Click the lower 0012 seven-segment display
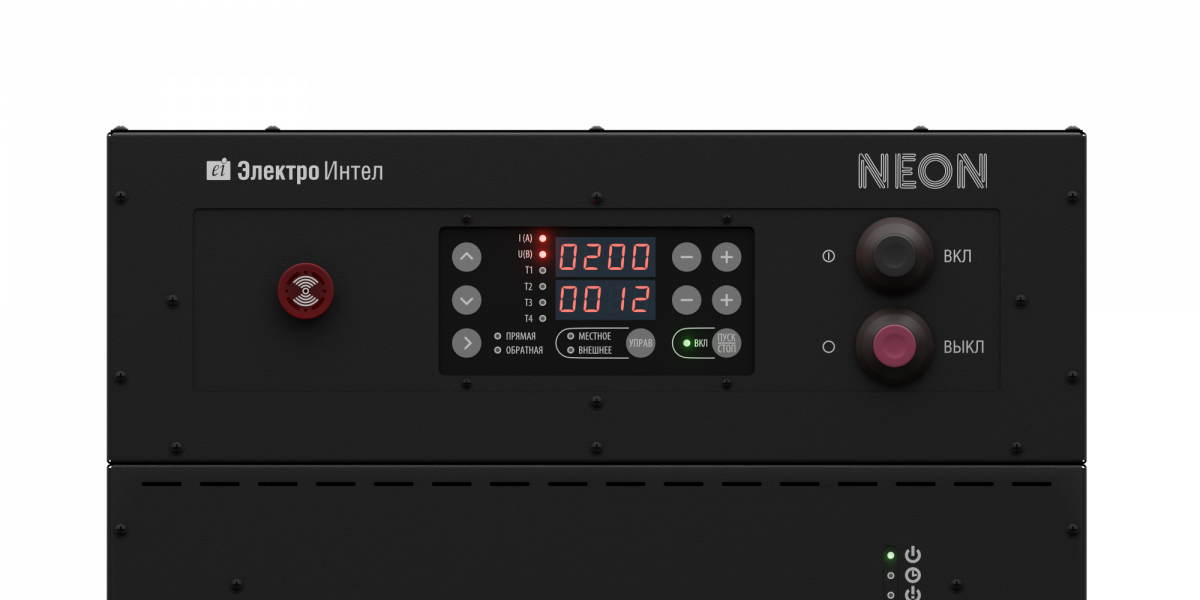The height and width of the screenshot is (600, 1200). (x=606, y=299)
